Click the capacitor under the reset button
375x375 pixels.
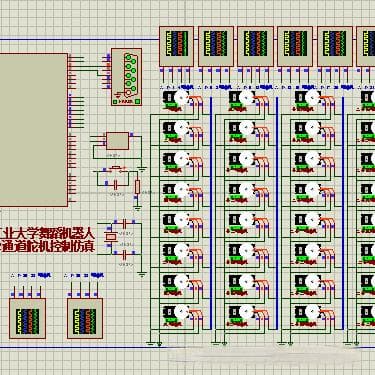coord(116,184)
